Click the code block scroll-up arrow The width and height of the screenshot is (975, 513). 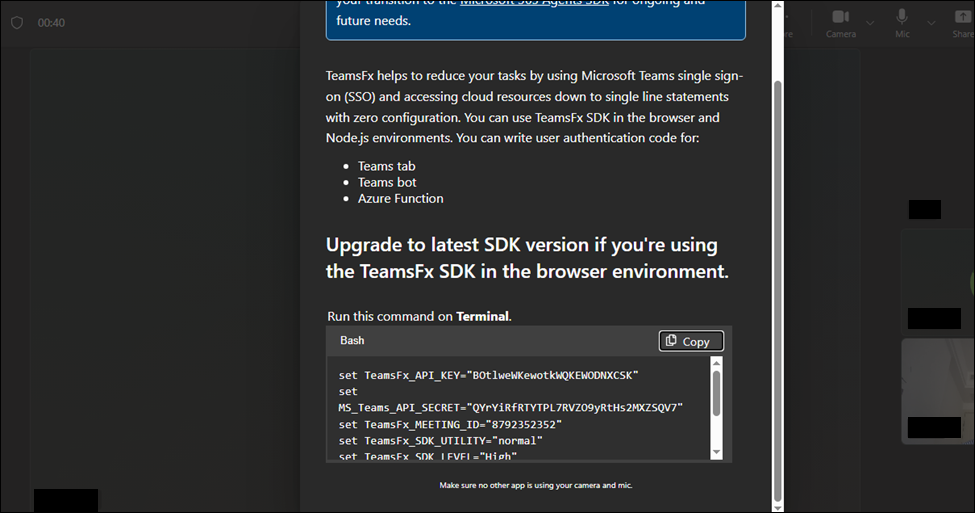(x=716, y=363)
